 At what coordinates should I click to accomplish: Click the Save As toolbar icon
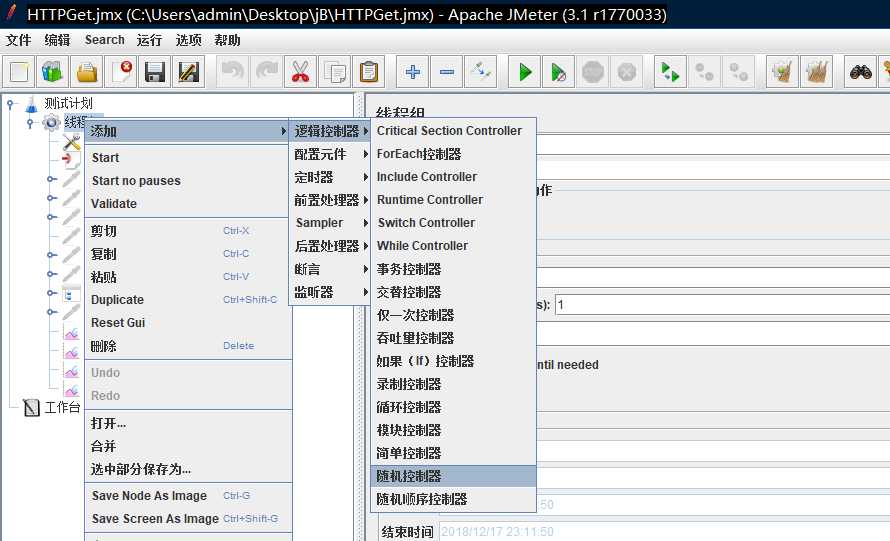pyautogui.click(x=188, y=72)
